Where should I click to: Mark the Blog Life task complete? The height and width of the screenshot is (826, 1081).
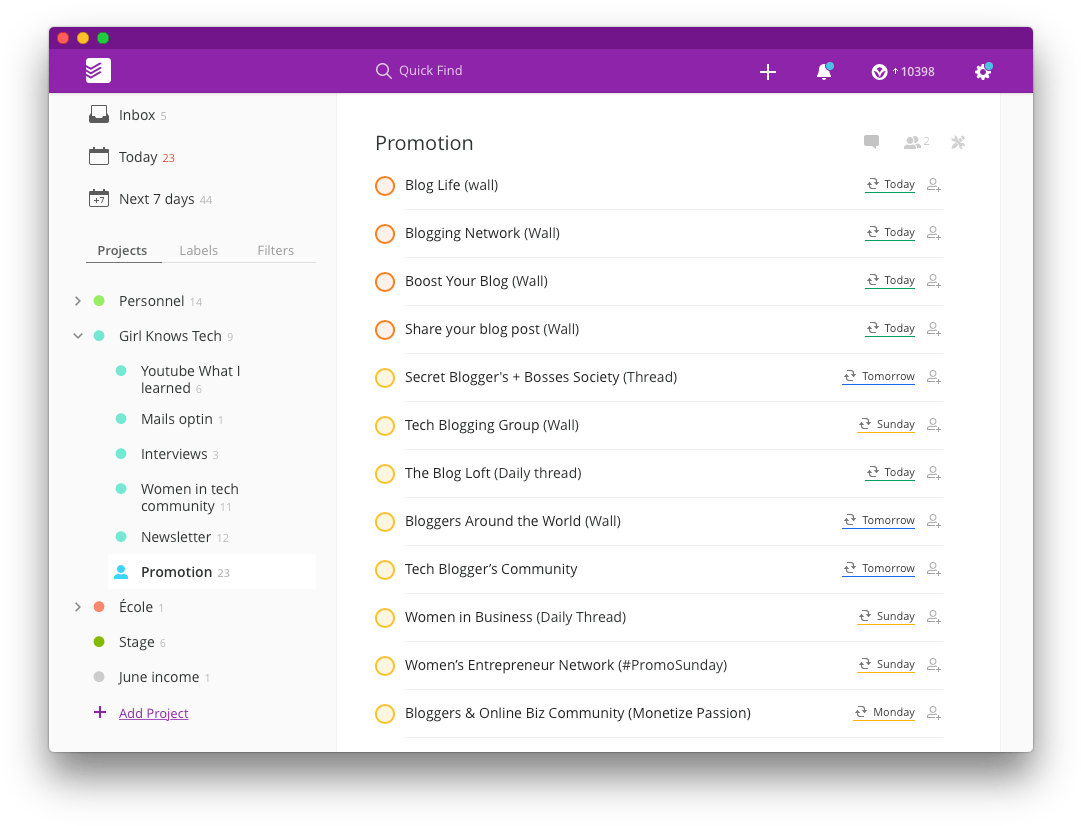(385, 186)
